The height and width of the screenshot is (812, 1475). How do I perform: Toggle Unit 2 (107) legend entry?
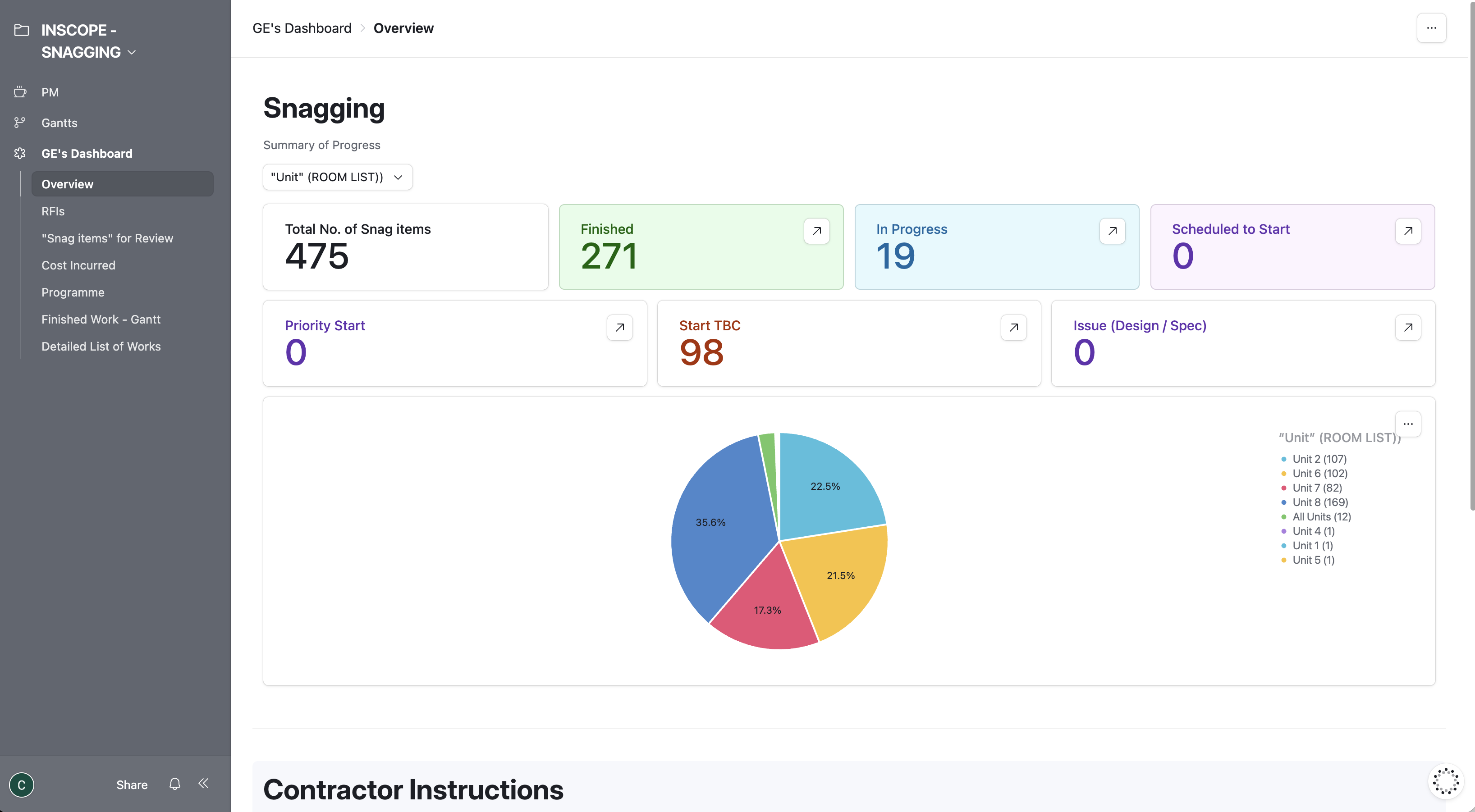pos(1314,459)
